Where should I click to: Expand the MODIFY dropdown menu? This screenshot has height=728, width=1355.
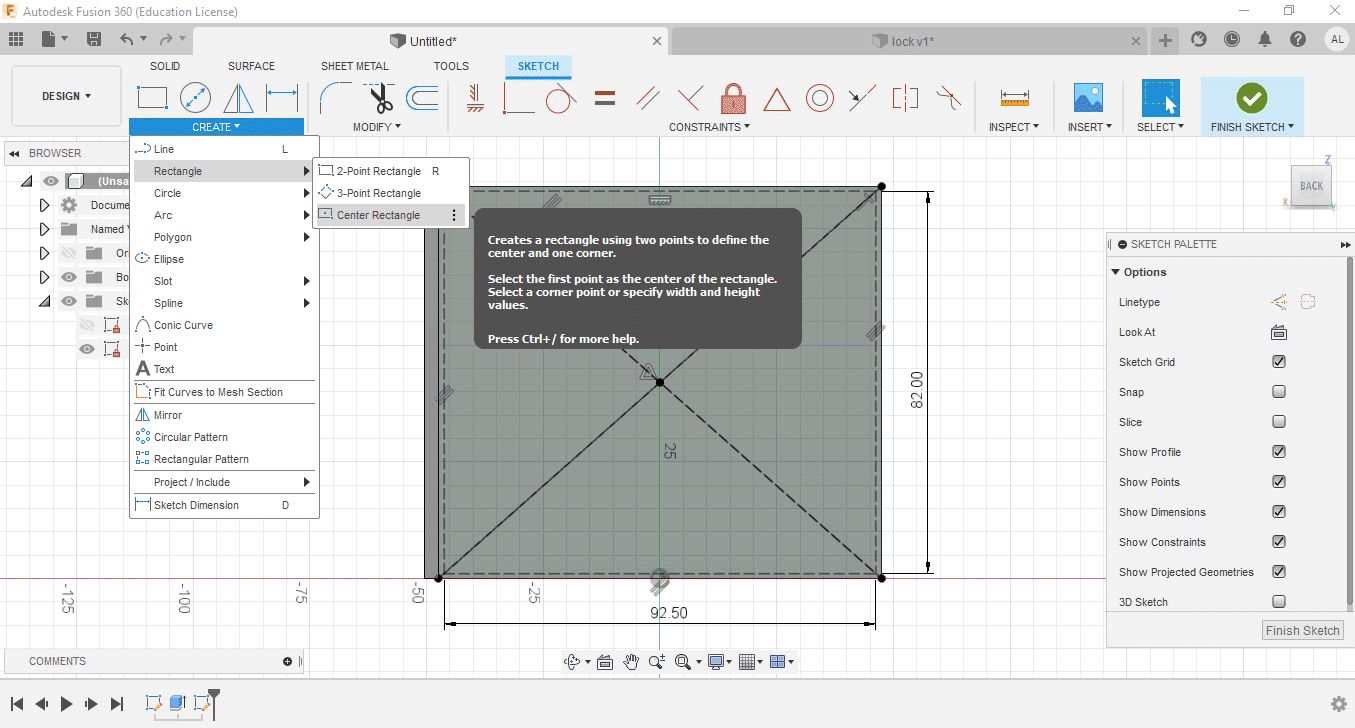coord(376,127)
